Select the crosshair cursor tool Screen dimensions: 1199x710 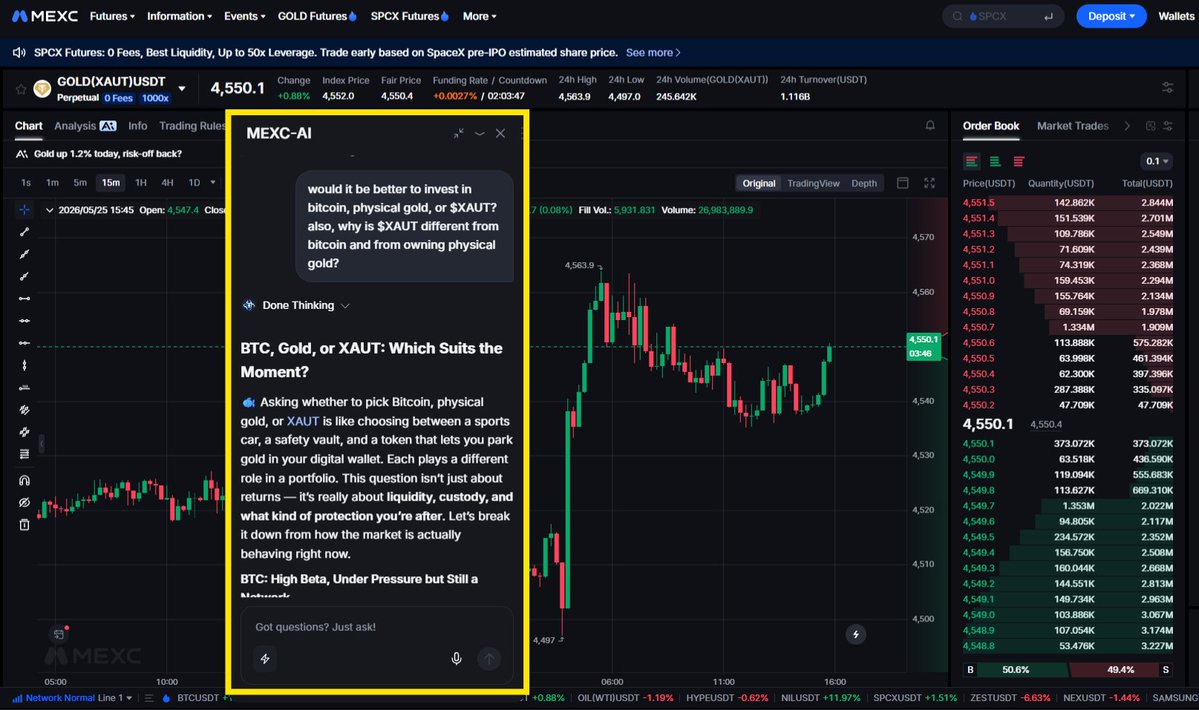[24, 209]
